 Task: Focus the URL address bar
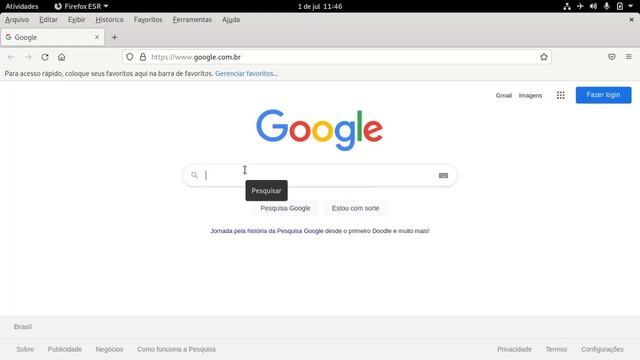[337, 57]
